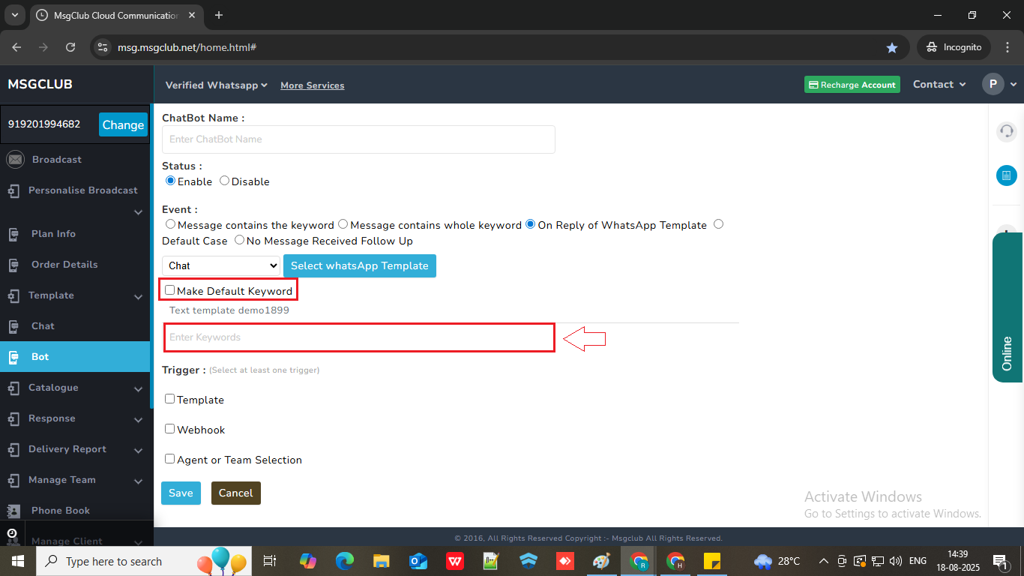Click the Broadcast envelope icon in sidebar
The width and height of the screenshot is (1024, 576).
coord(15,159)
